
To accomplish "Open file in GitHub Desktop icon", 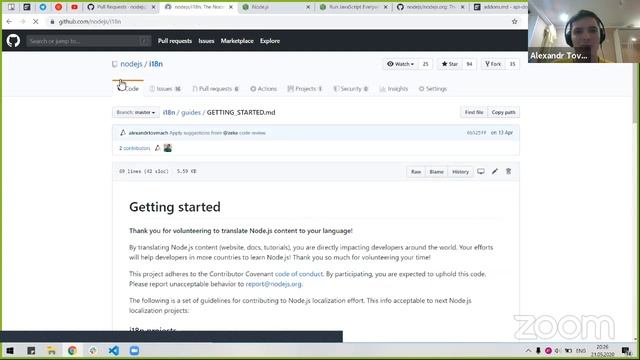I will (481, 171).
